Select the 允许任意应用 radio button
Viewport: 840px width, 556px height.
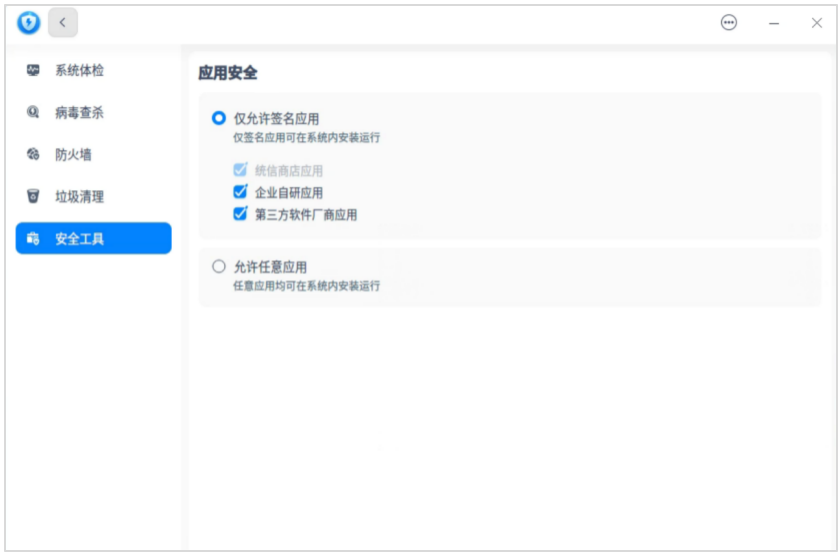point(219,267)
